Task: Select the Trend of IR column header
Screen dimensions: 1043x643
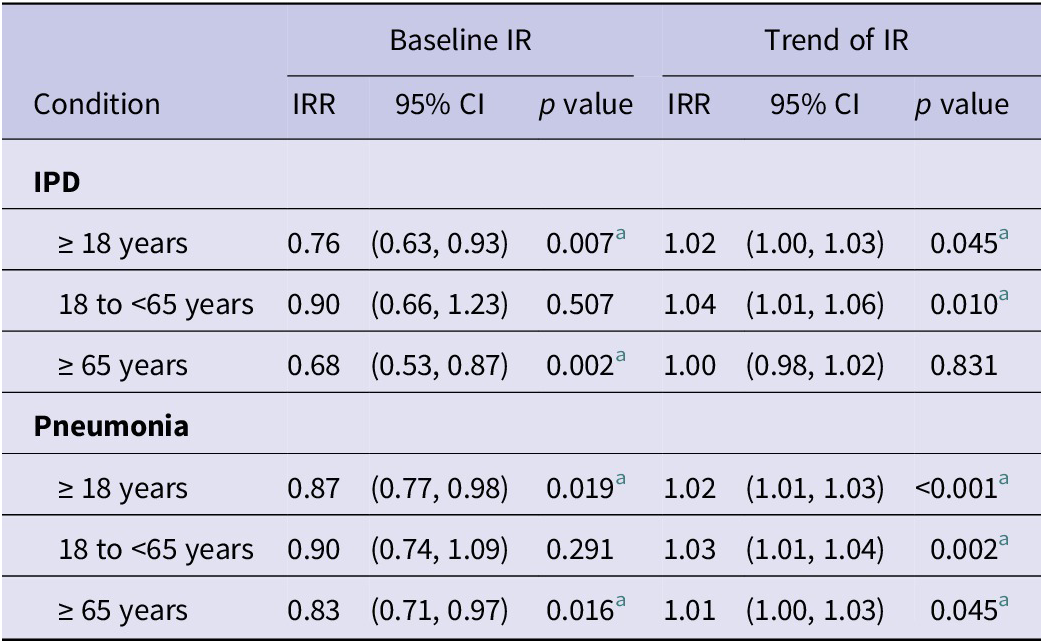Action: (x=836, y=40)
